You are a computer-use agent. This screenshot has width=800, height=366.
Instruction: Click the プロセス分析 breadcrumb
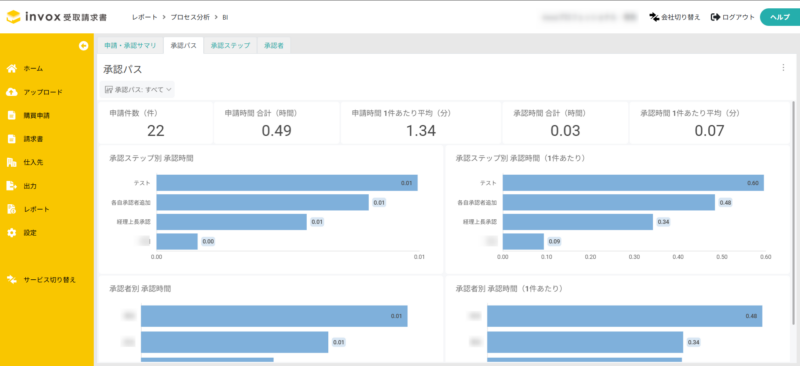click(190, 17)
